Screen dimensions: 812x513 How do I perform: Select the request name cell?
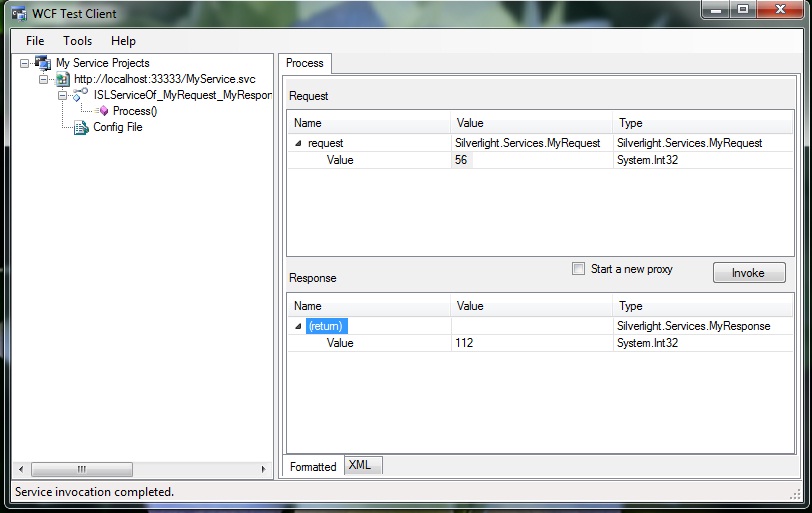click(x=326, y=143)
